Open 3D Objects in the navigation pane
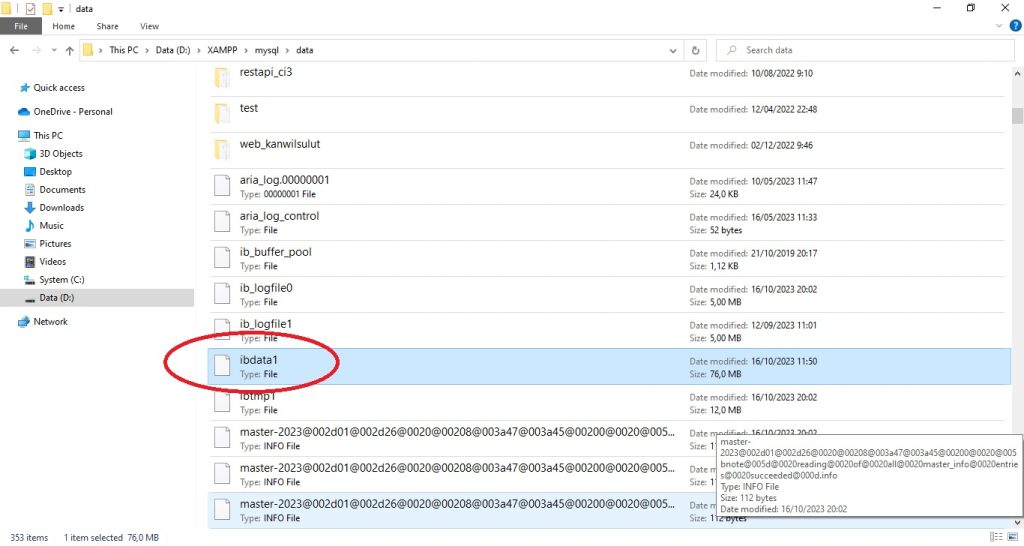 [x=60, y=154]
